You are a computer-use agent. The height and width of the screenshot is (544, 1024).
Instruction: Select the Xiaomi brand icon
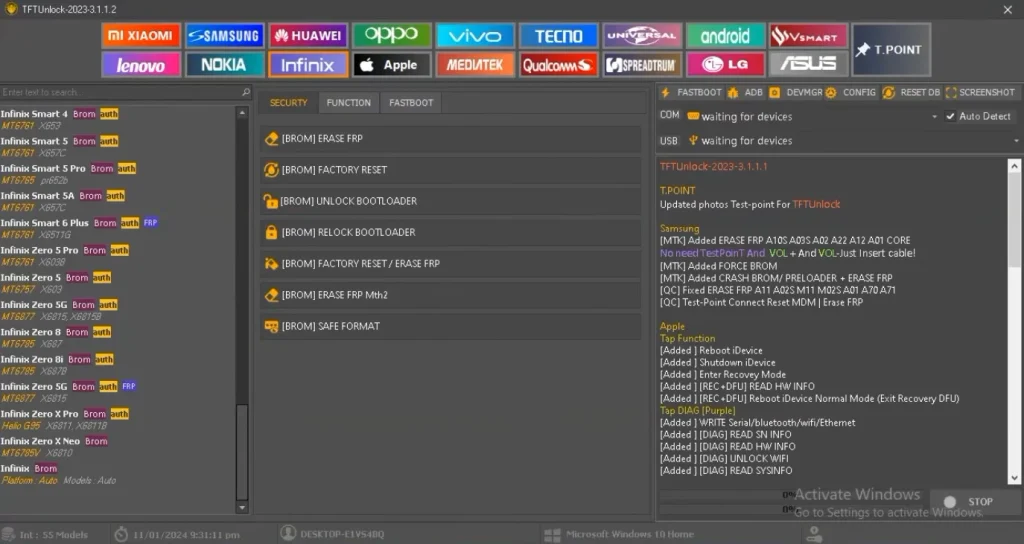(x=140, y=36)
